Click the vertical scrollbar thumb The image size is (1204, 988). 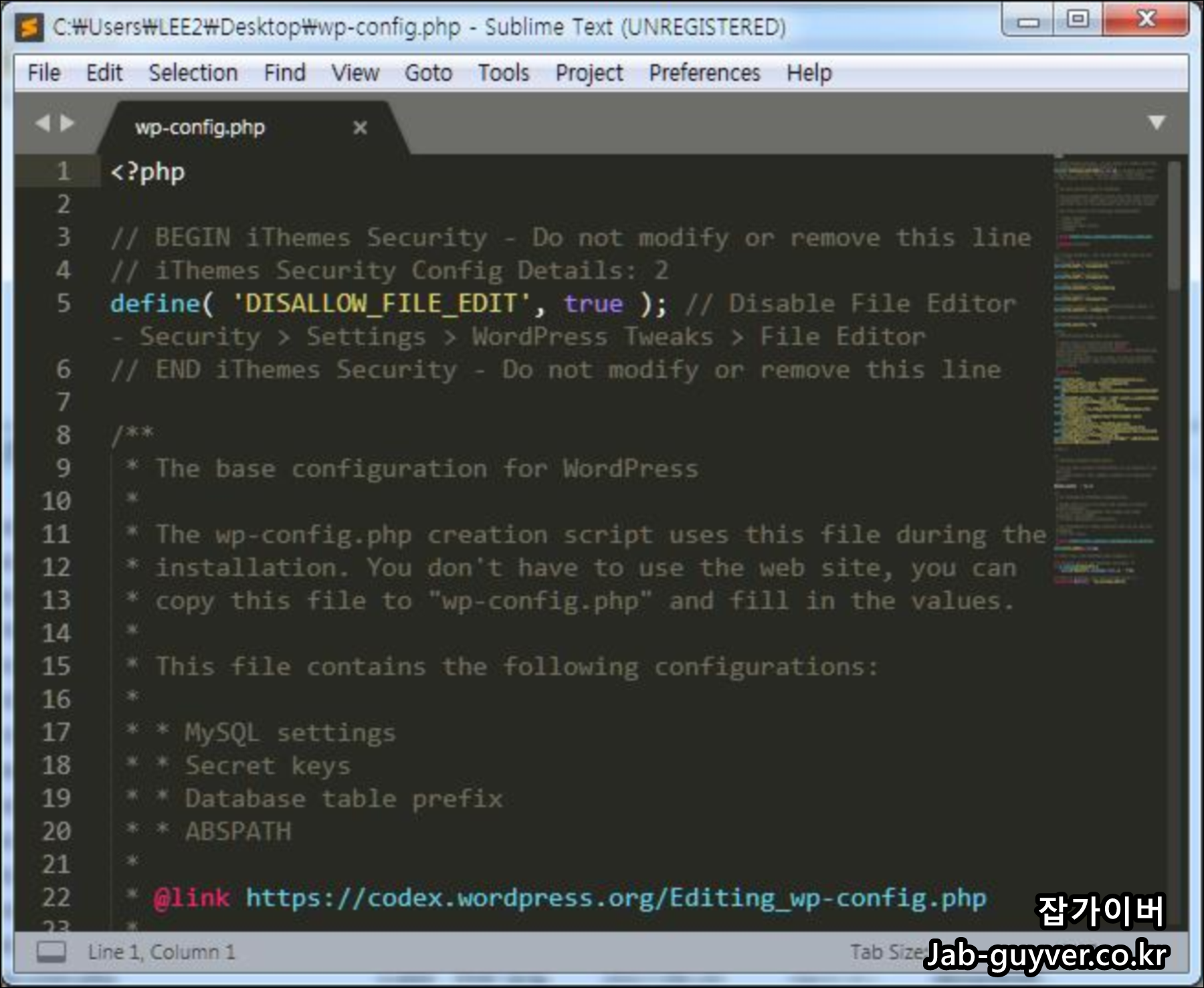click(1174, 224)
